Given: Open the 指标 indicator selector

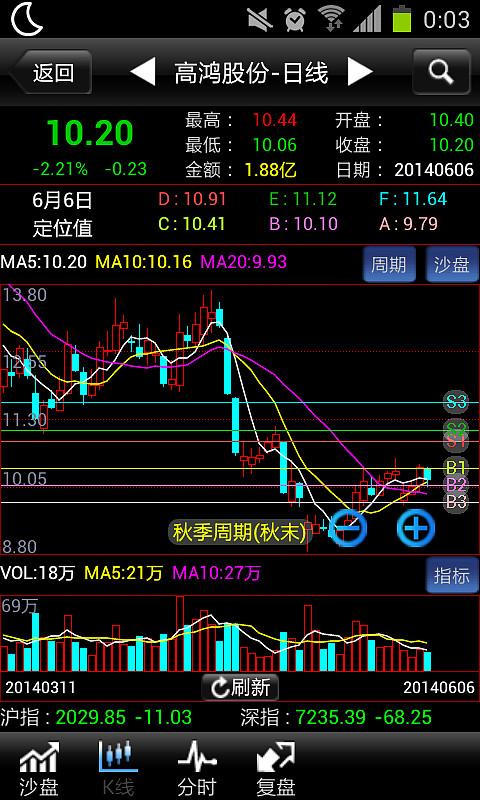Looking at the screenshot, I should point(452,575).
